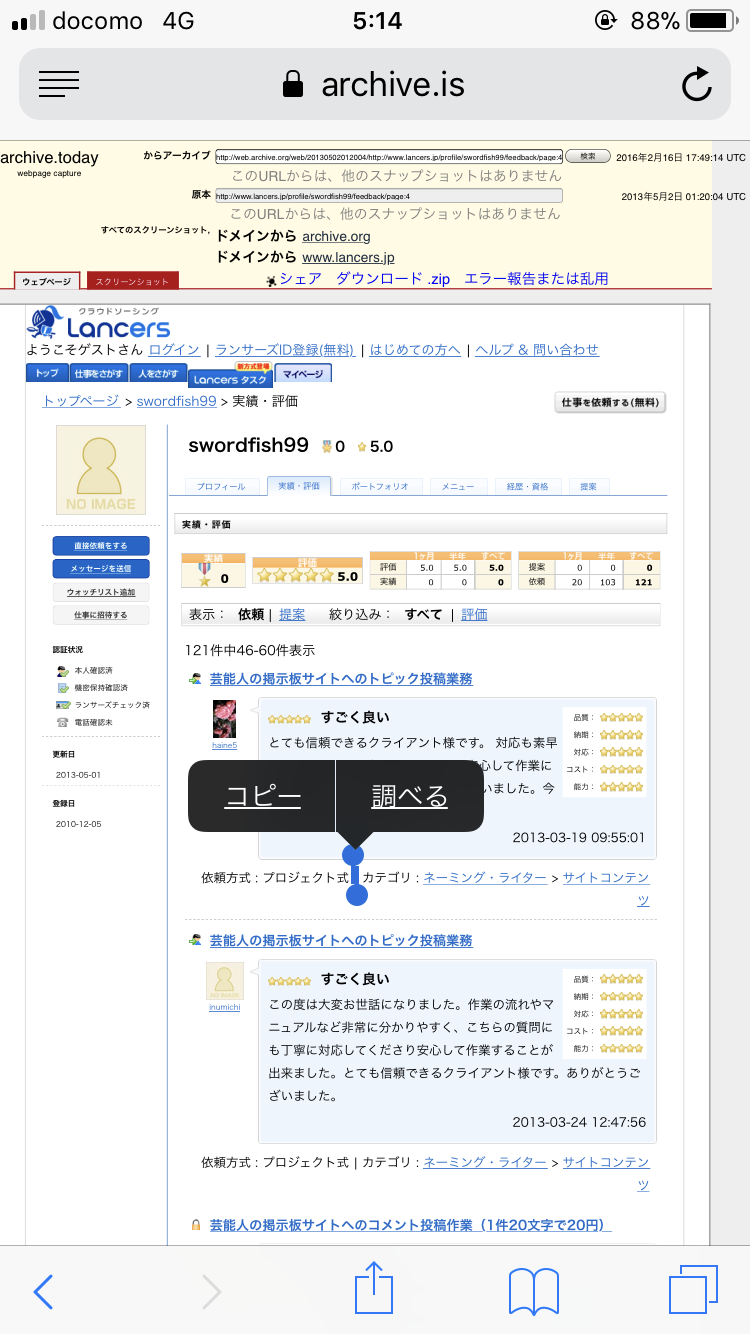Open Safari bookmarks book icon
750x1334 pixels.
534,1291
